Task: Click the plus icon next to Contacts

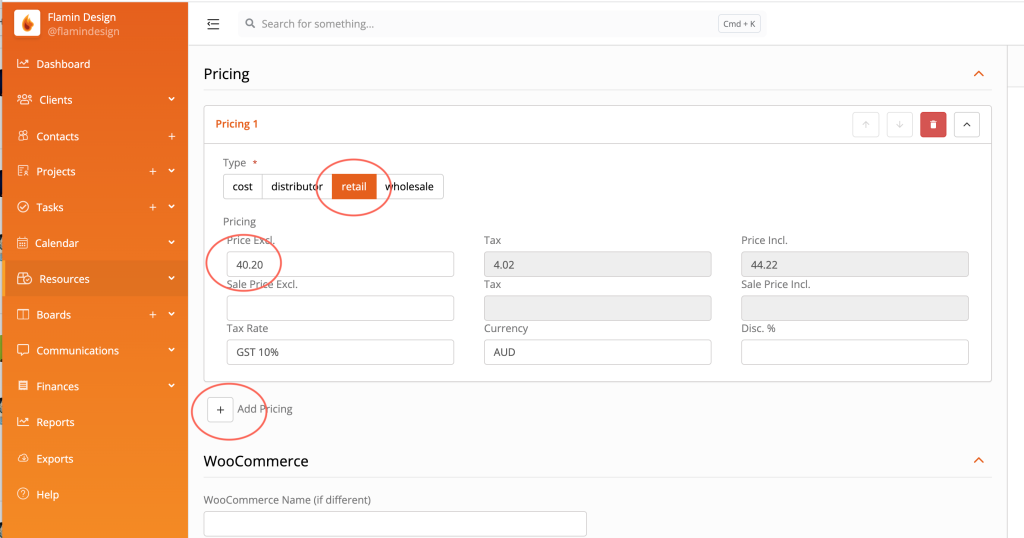Action: point(171,136)
